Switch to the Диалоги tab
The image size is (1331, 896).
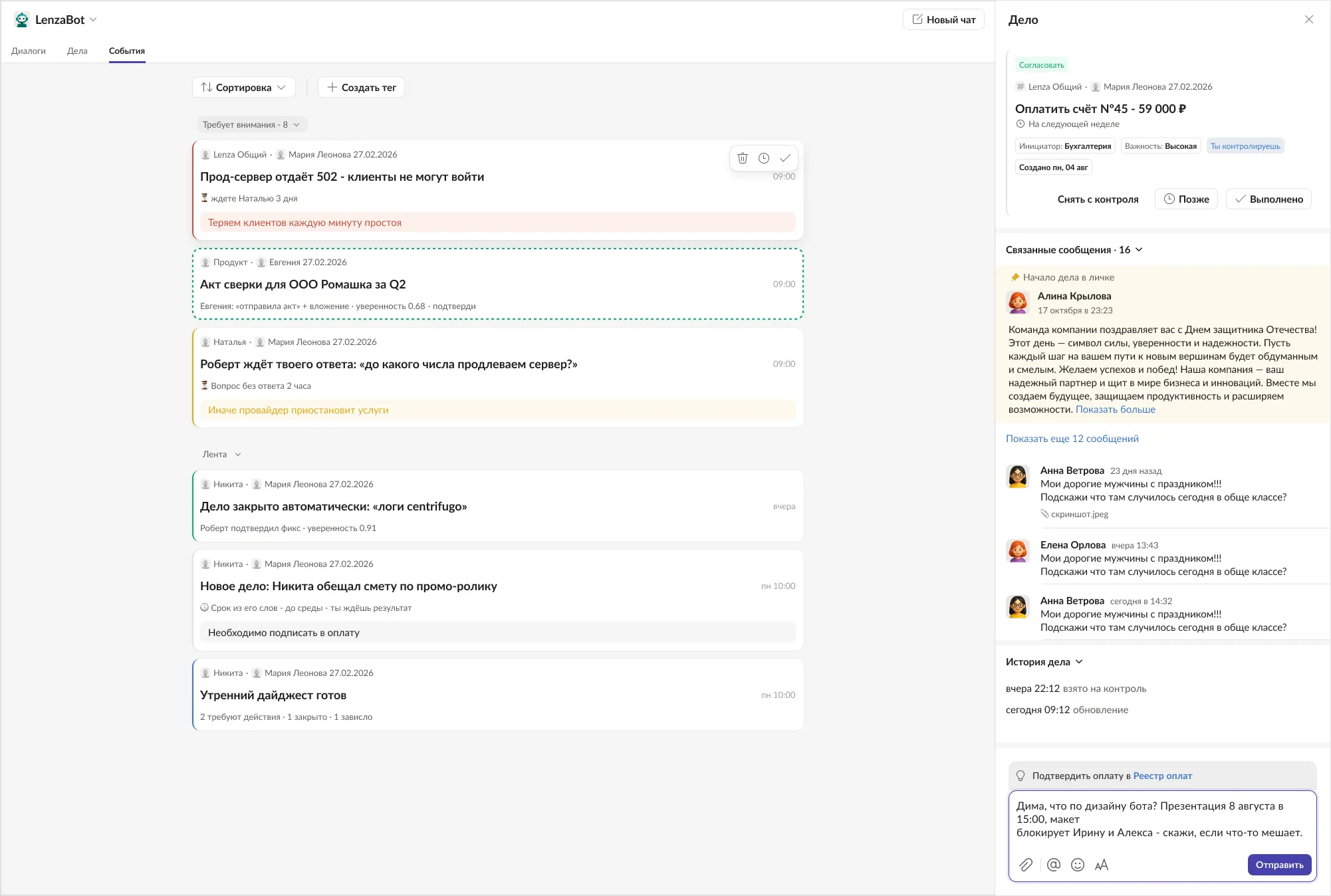29,51
